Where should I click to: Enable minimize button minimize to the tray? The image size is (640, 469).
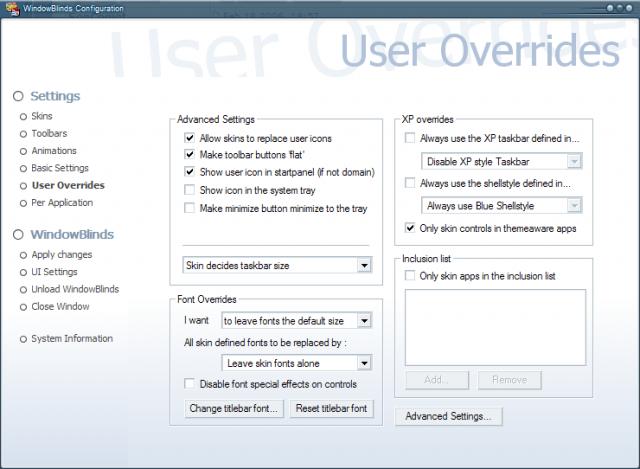pos(189,208)
